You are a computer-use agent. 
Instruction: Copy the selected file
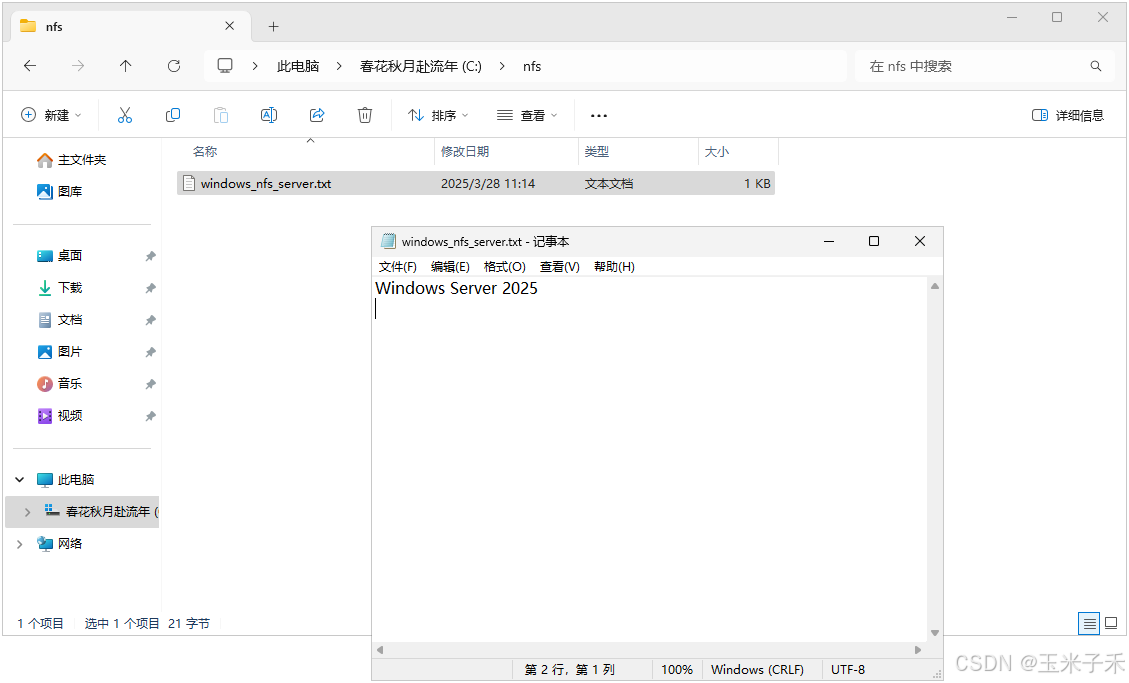point(173,115)
